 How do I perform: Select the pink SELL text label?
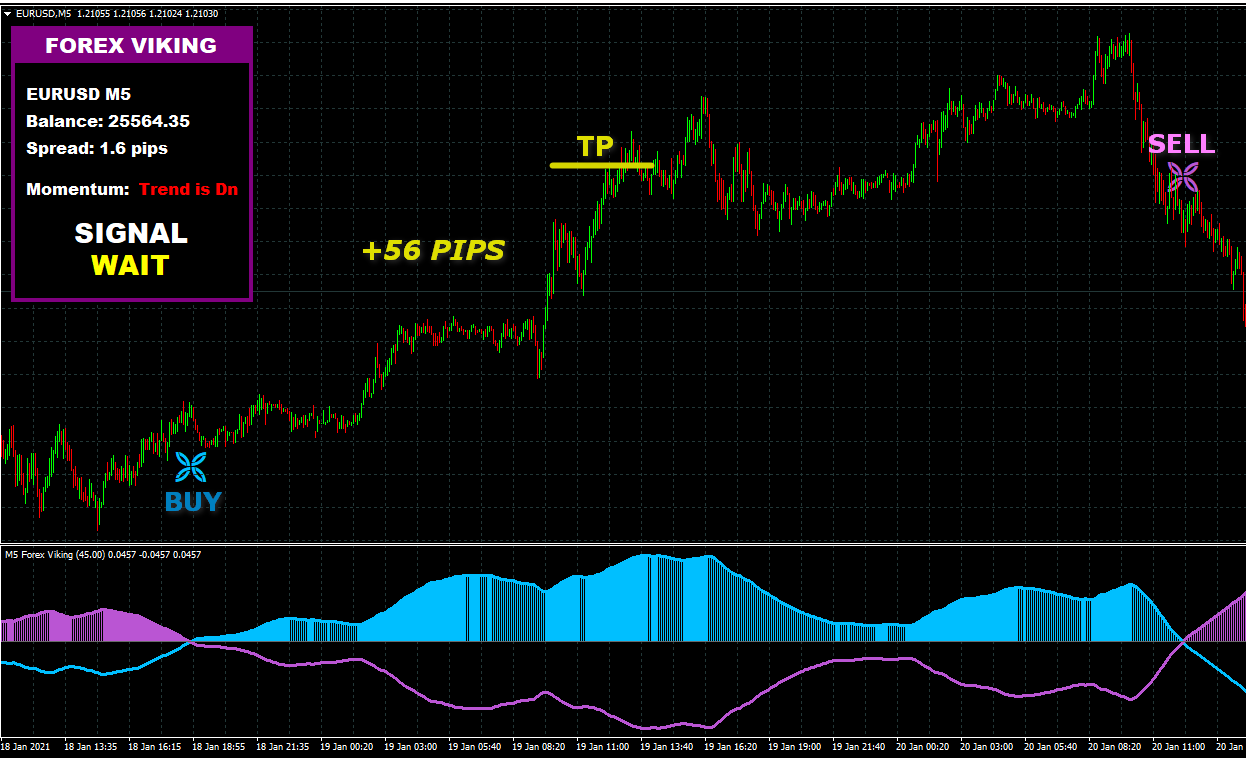pos(1181,145)
